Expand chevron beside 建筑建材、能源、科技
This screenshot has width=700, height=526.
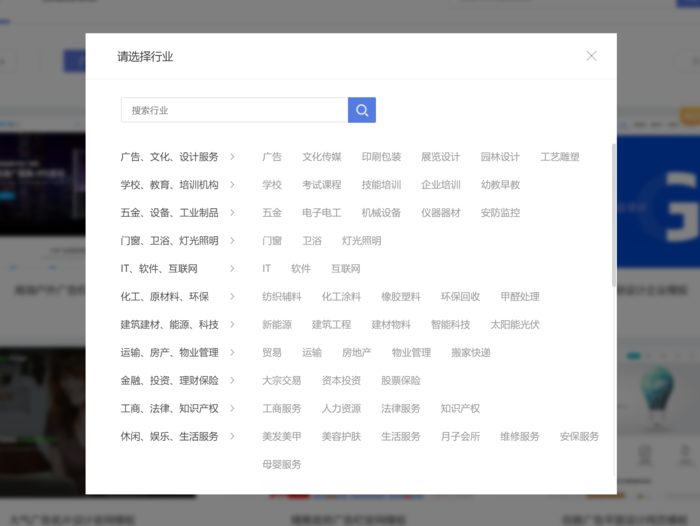(x=232, y=325)
